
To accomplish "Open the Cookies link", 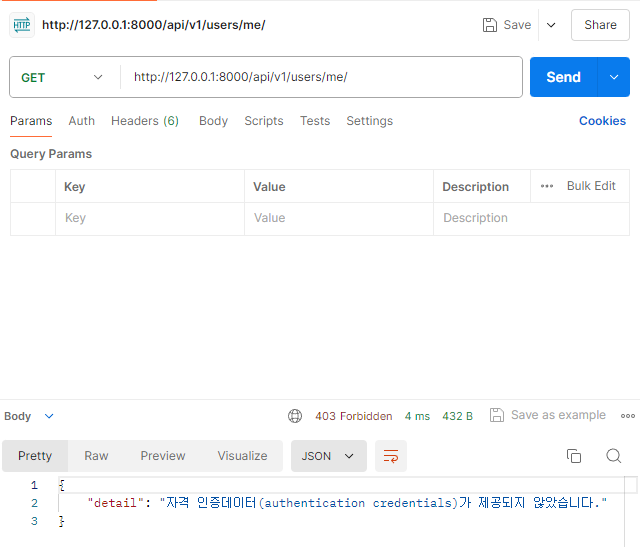I will click(602, 121).
